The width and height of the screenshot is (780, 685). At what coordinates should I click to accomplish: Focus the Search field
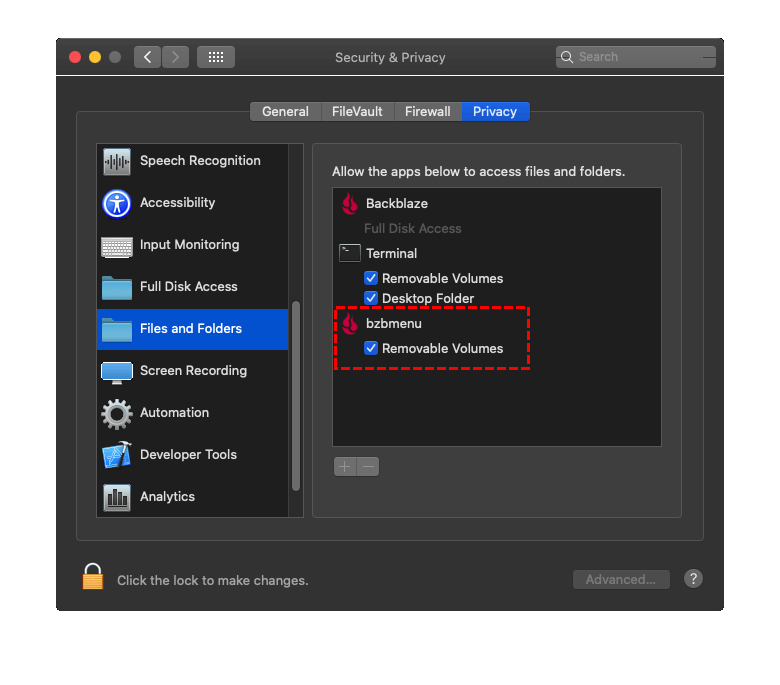(x=636, y=57)
